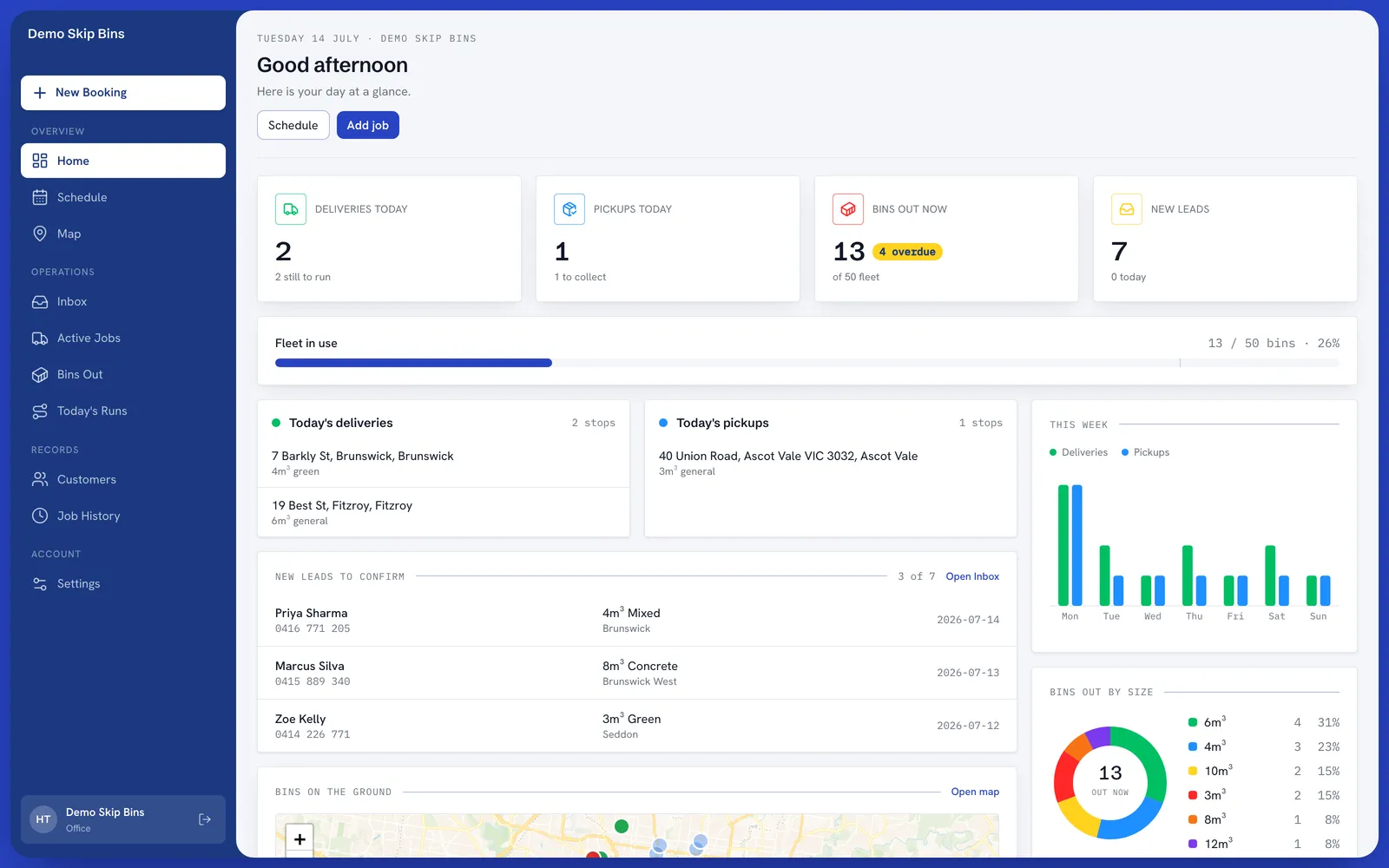
Task: Click the New Booking button
Action: 123,93
